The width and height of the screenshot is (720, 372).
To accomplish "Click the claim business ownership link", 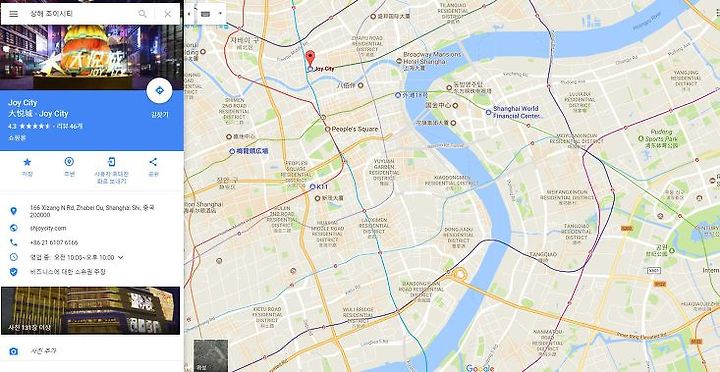I will pos(68,272).
